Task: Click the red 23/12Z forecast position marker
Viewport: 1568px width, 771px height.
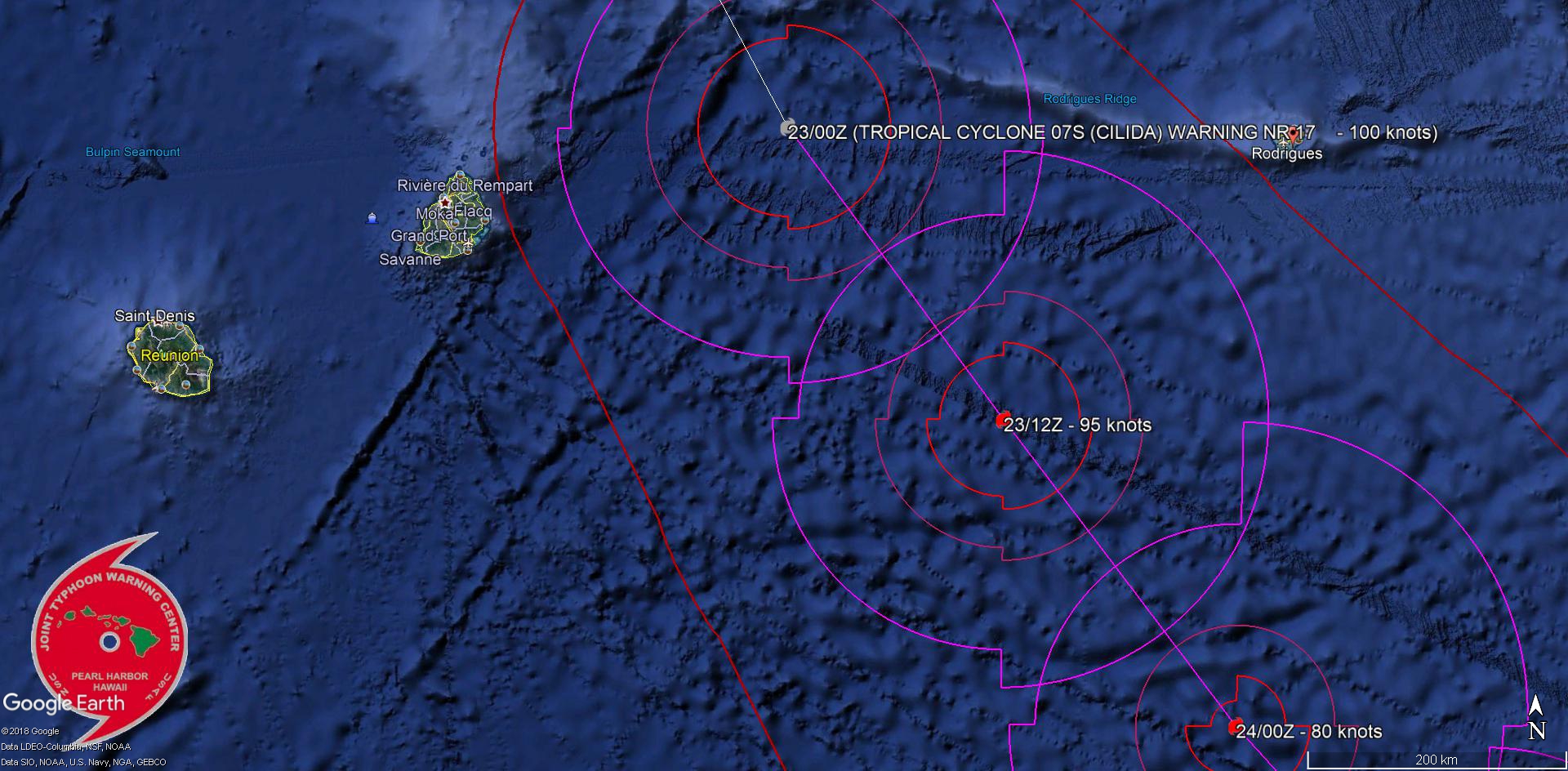Action: [x=1003, y=420]
